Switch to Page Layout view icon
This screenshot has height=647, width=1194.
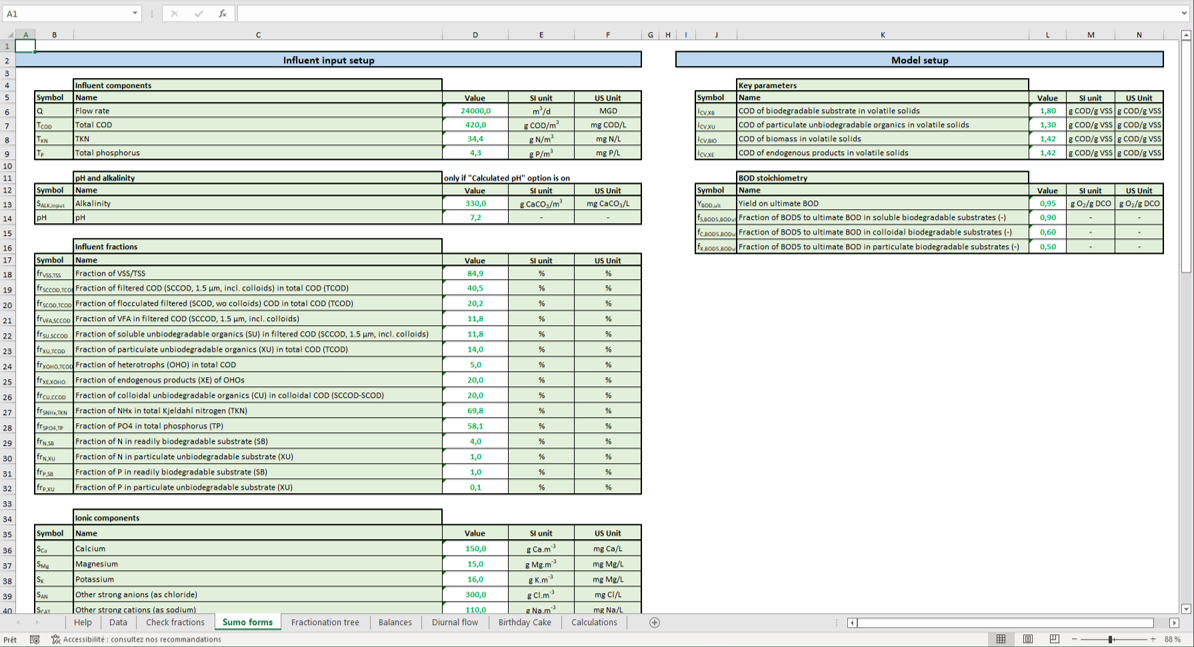click(x=1027, y=639)
